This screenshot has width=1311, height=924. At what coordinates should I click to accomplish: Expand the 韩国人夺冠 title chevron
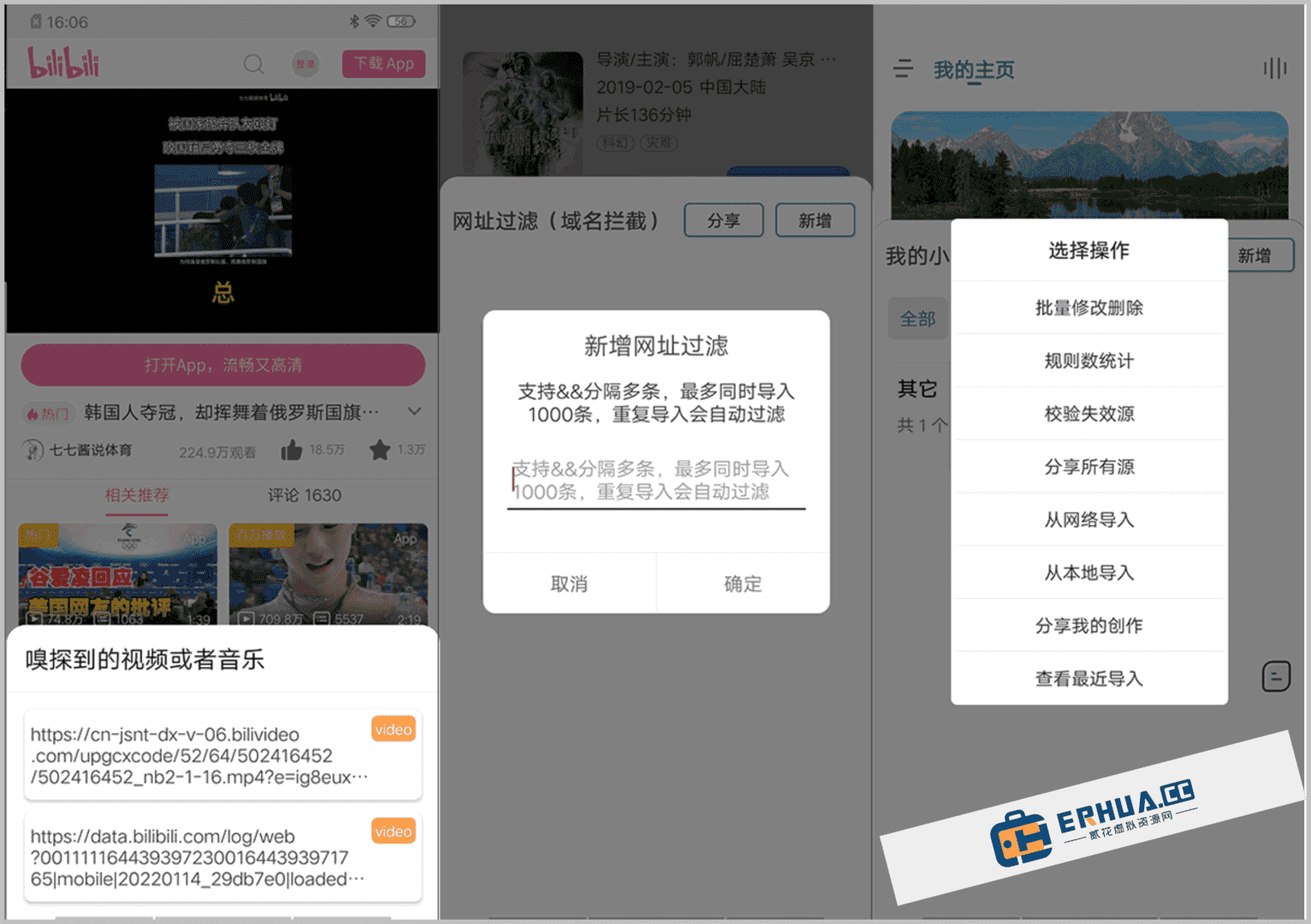click(x=415, y=412)
